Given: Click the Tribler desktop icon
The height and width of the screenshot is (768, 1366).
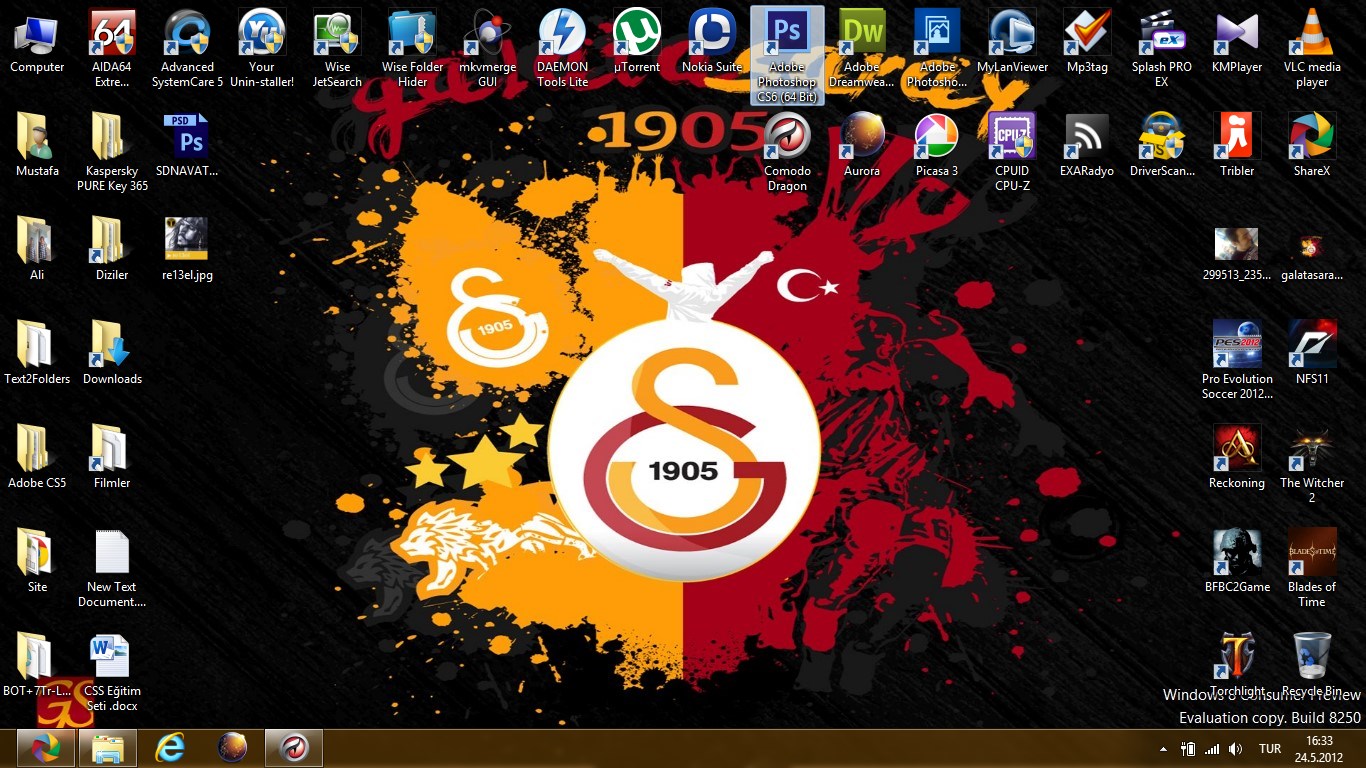Looking at the screenshot, I should click(x=1237, y=146).
